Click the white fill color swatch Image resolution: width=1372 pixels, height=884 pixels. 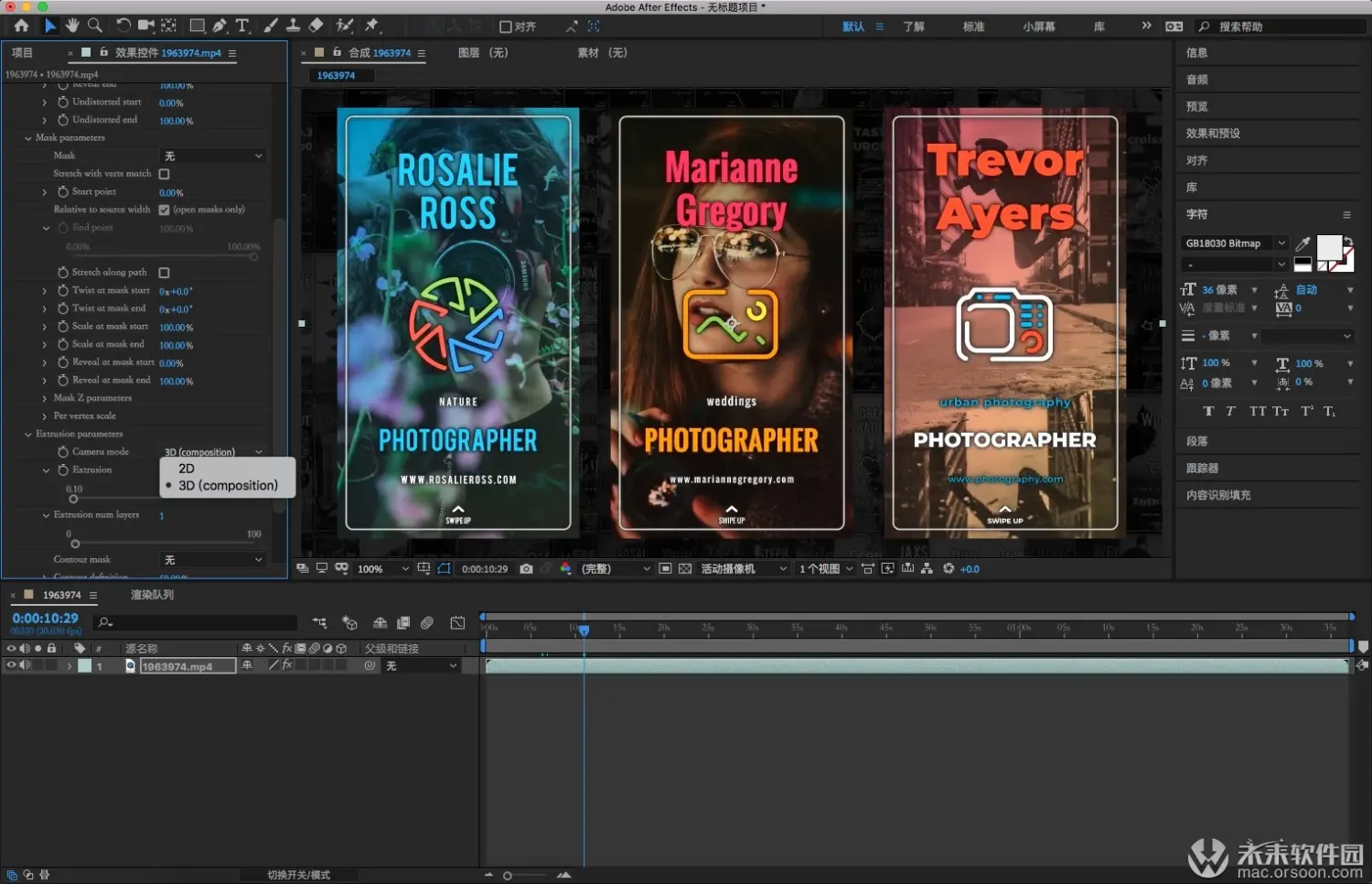coord(1328,247)
